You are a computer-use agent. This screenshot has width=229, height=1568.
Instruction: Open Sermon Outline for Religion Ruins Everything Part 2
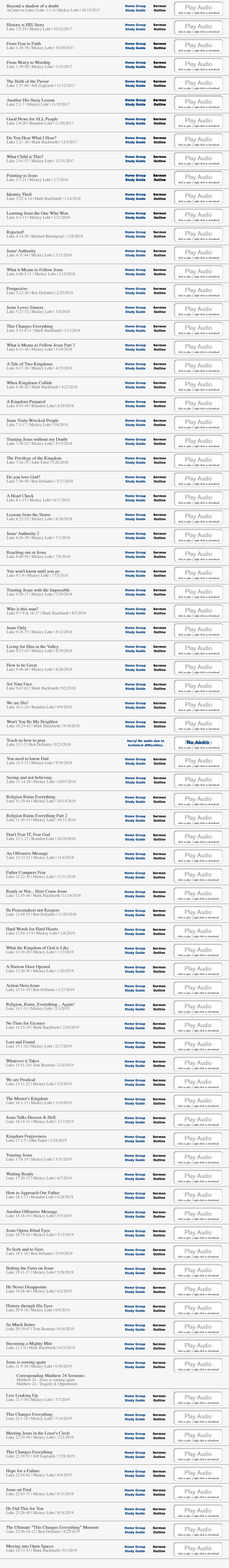(x=159, y=818)
